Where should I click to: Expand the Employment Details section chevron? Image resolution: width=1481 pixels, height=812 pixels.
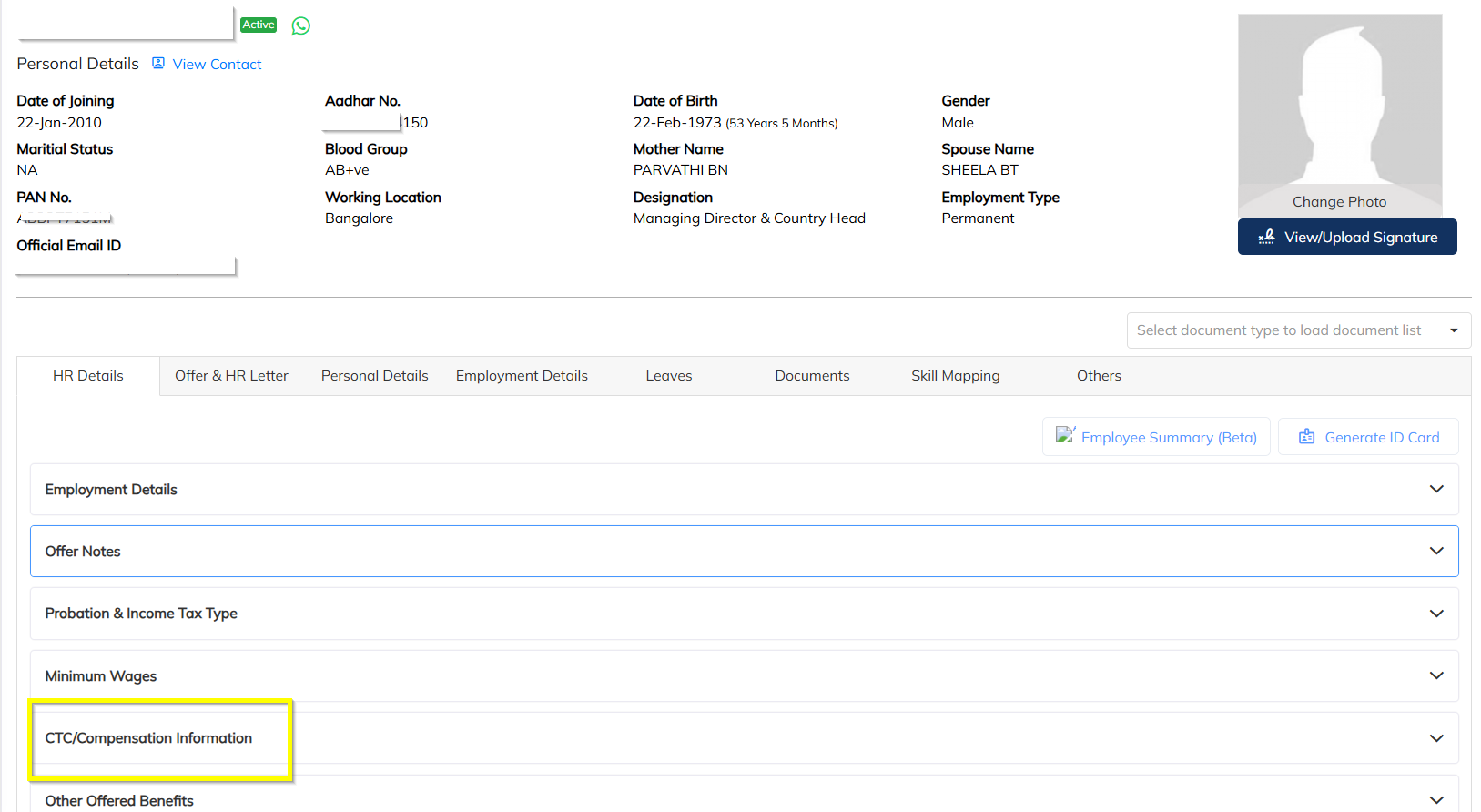pyautogui.click(x=1436, y=489)
